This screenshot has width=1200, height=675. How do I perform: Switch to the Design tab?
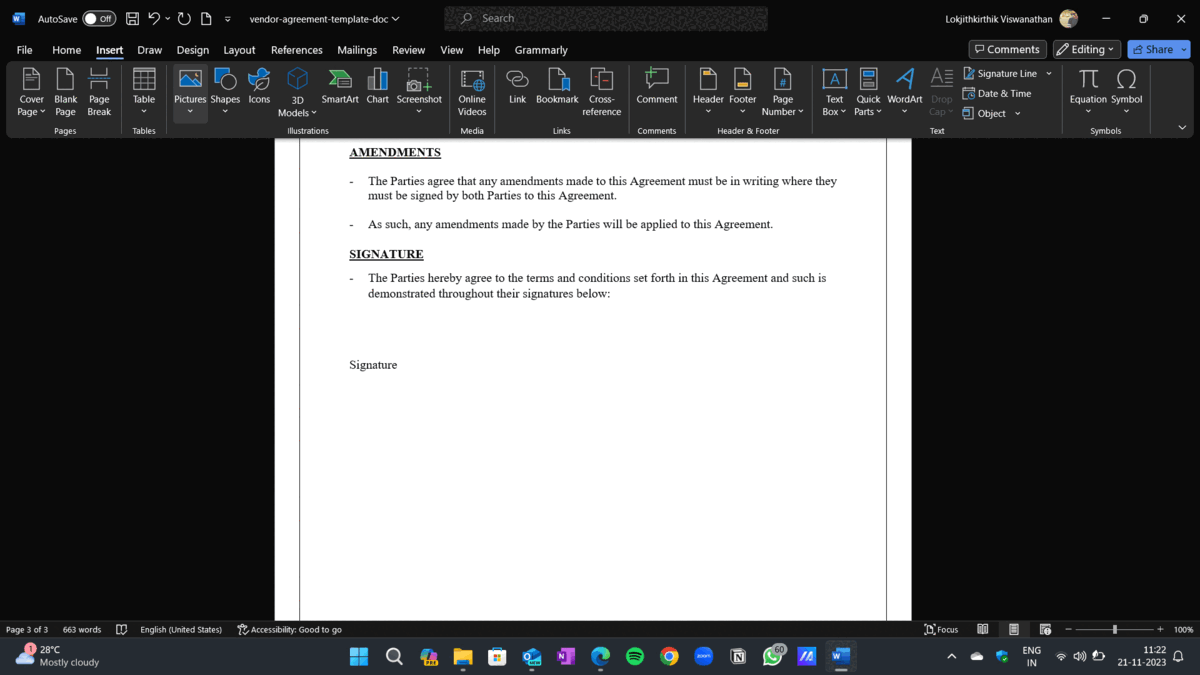[x=193, y=50]
